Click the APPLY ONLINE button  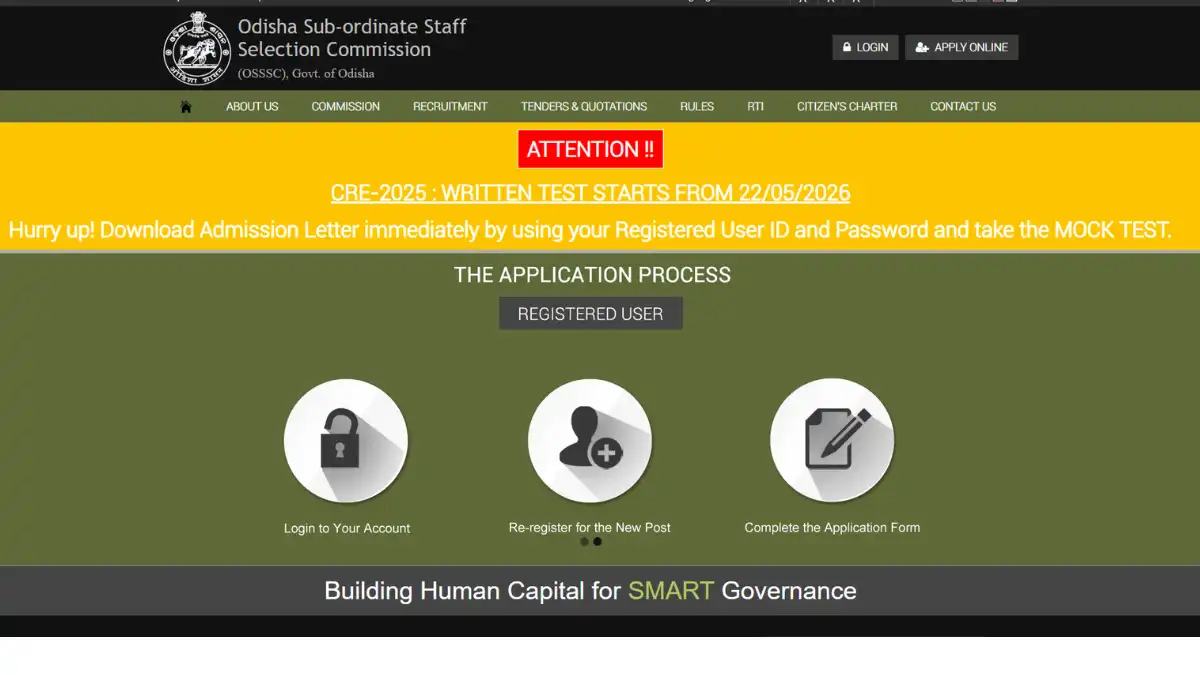click(962, 47)
